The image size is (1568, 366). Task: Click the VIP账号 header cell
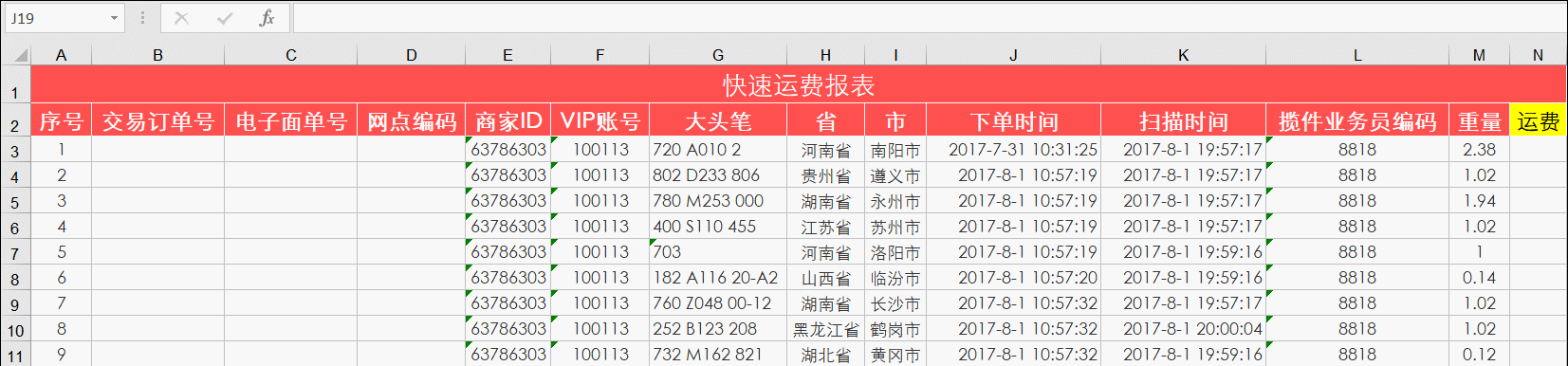point(600,120)
